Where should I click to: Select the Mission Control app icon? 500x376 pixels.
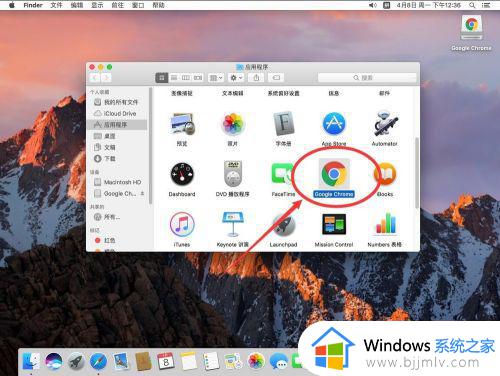334,224
